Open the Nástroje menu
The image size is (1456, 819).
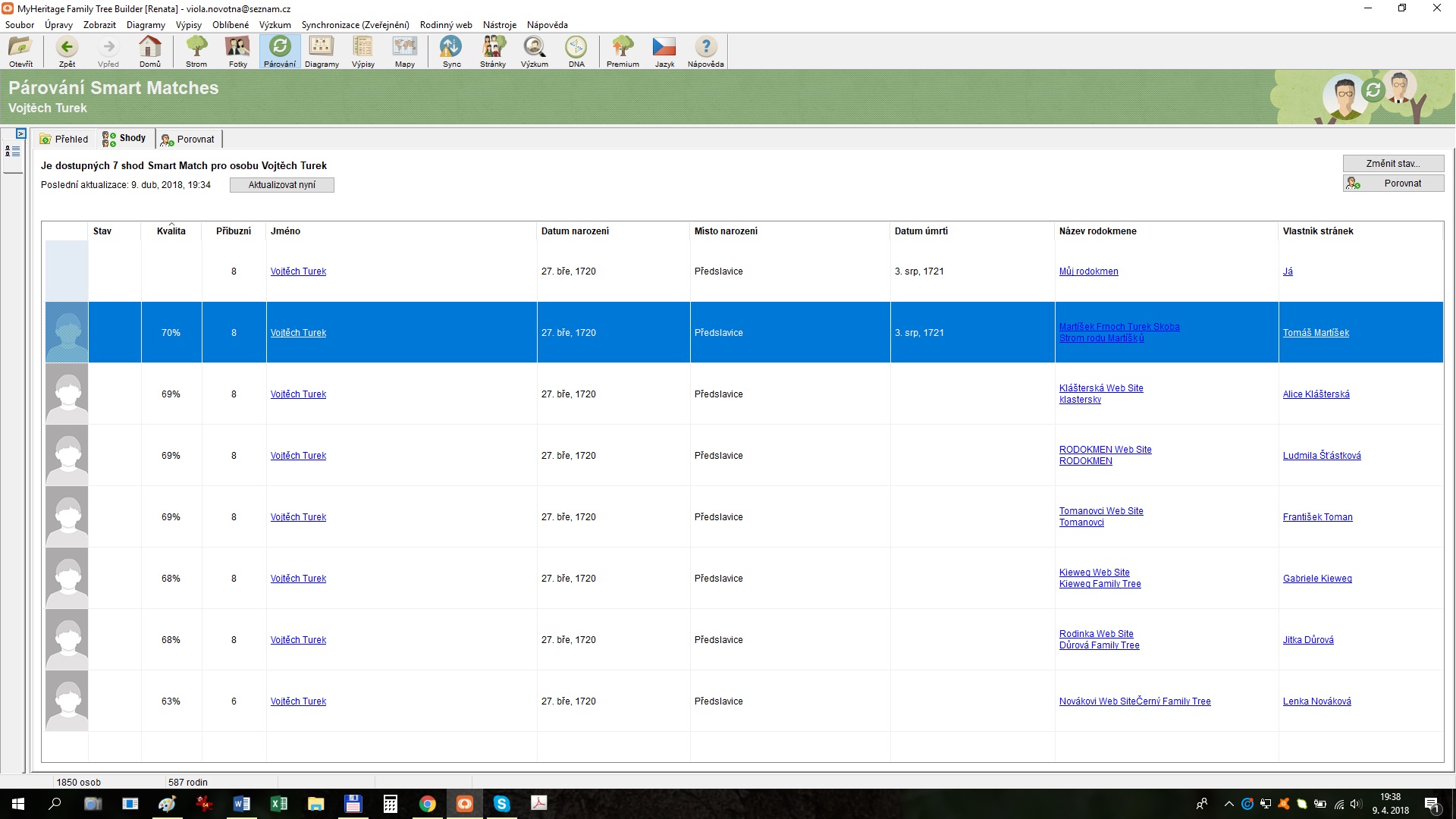pyautogui.click(x=499, y=25)
